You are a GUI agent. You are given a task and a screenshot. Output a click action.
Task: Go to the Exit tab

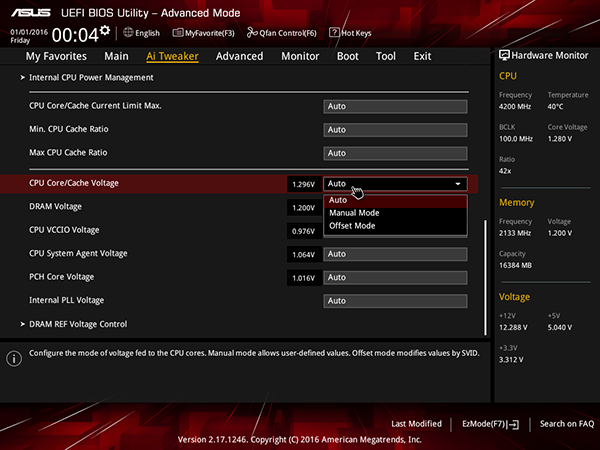422,56
